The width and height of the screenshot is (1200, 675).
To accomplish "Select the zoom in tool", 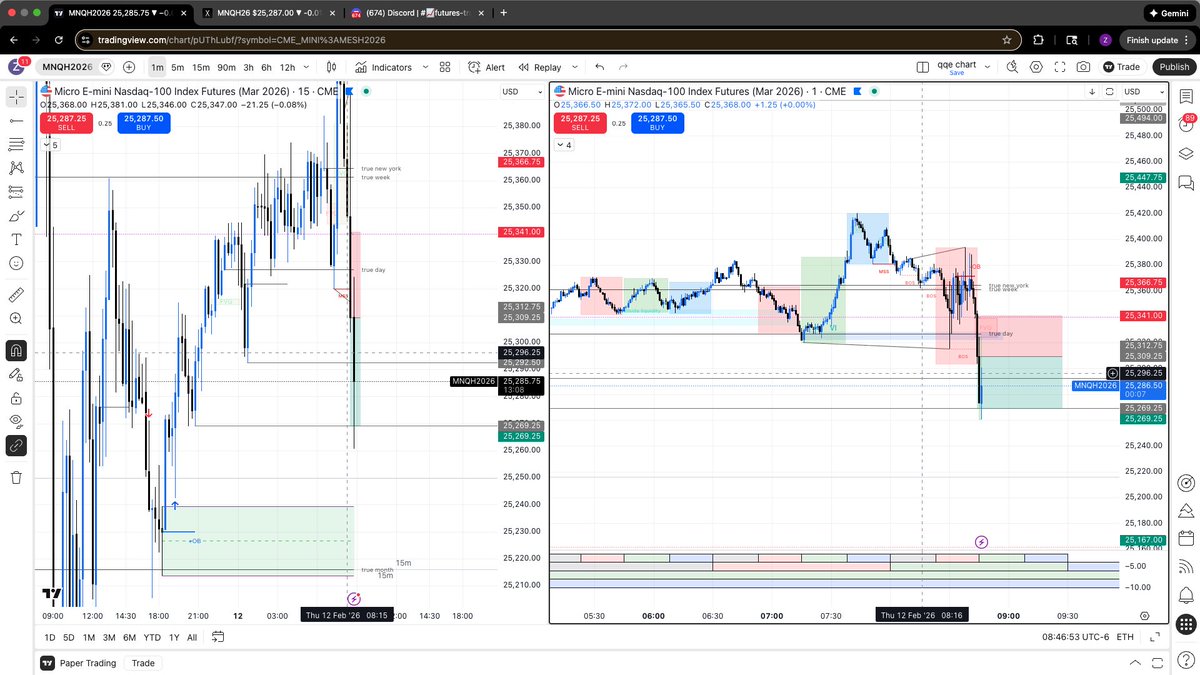I will [16, 319].
